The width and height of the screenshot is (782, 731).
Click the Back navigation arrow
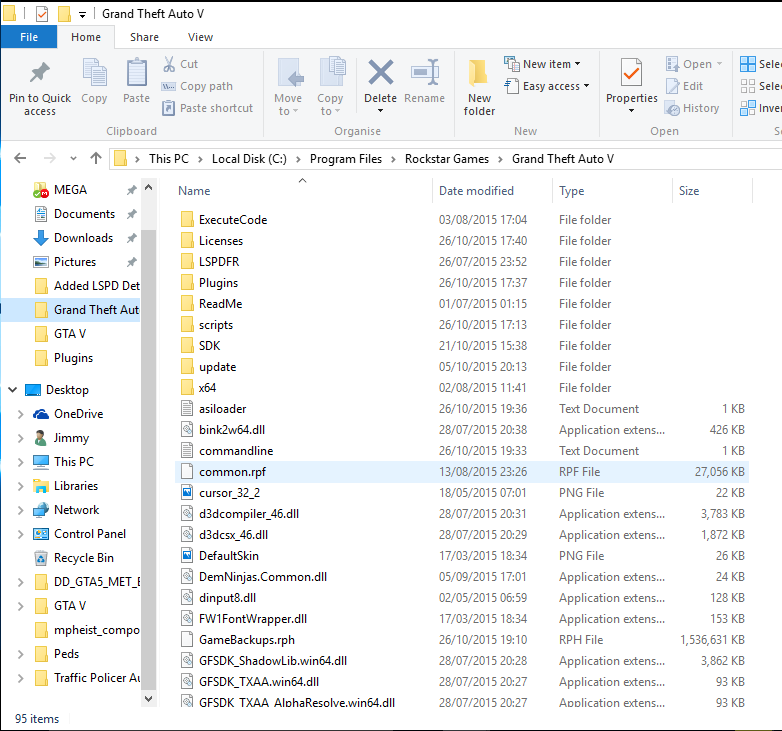(20, 159)
